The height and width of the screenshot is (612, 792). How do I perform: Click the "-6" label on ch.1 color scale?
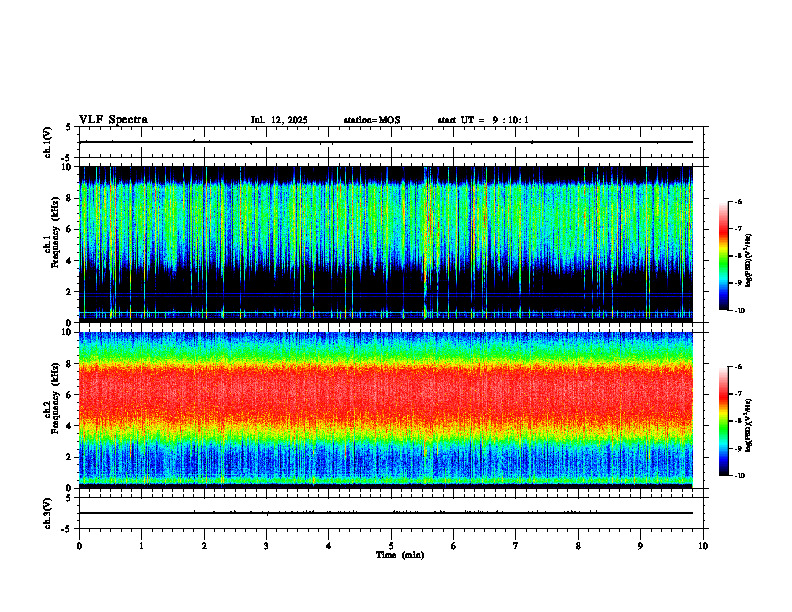(x=738, y=202)
